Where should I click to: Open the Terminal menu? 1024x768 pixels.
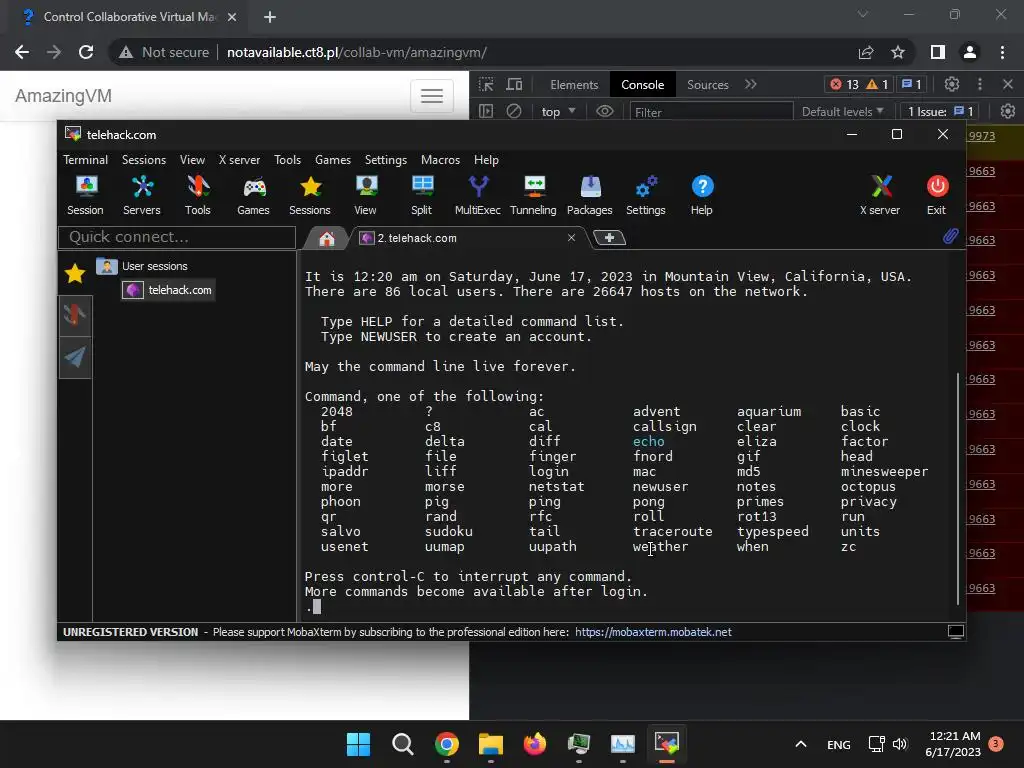pyautogui.click(x=86, y=160)
